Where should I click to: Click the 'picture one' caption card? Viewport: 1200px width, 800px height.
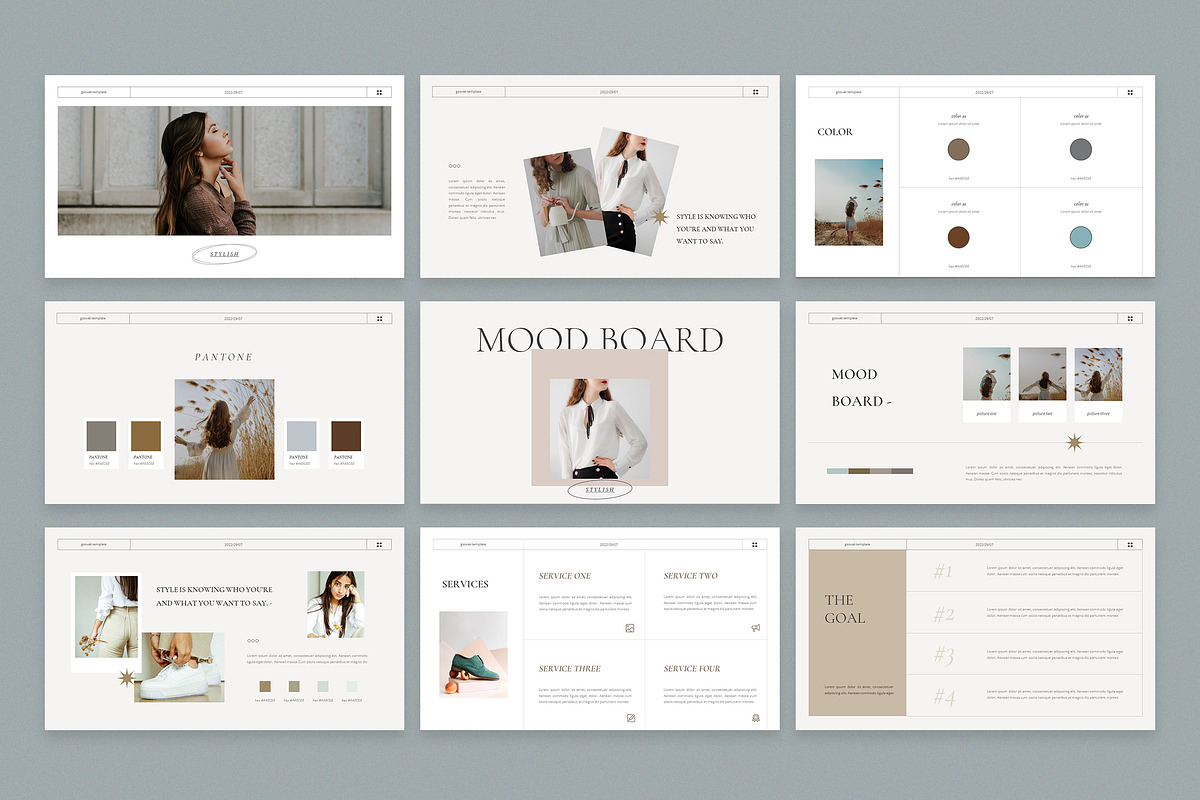(986, 412)
